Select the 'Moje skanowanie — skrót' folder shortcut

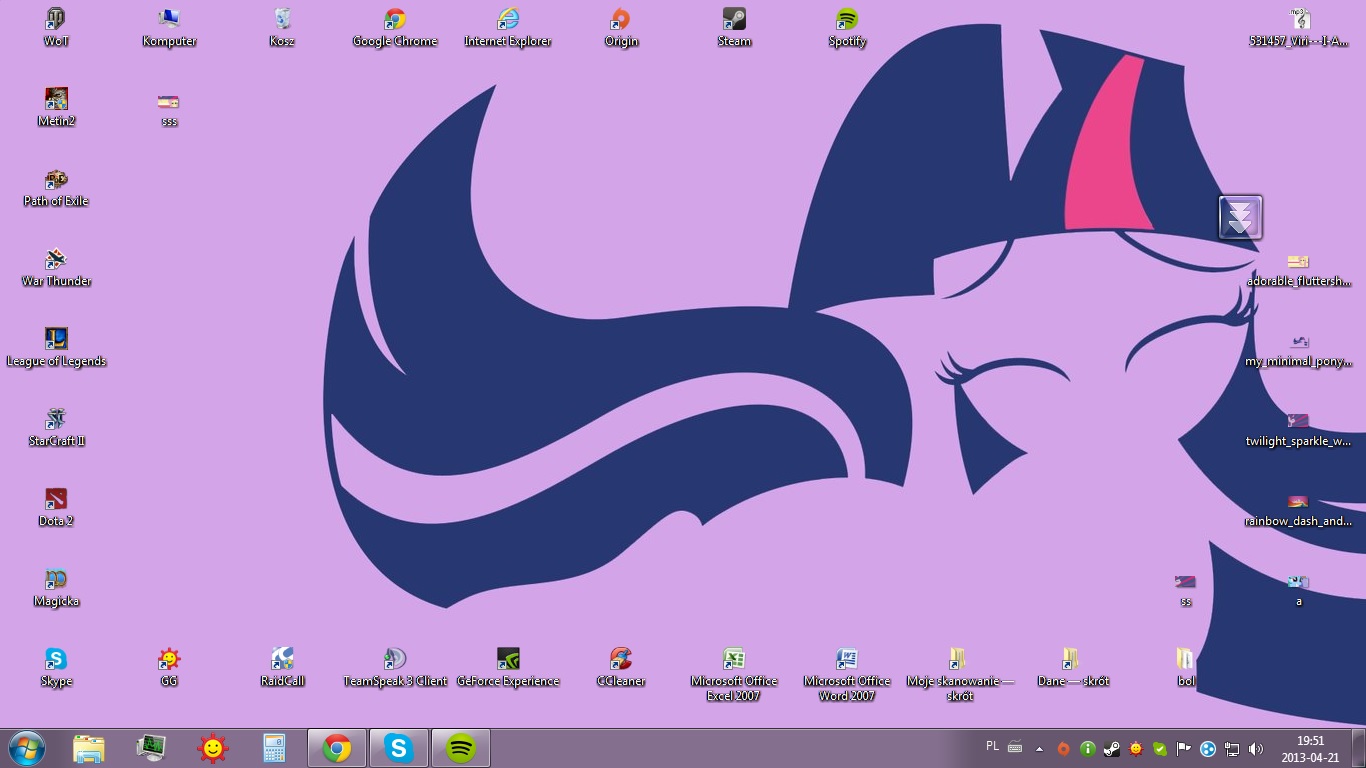coord(960,673)
